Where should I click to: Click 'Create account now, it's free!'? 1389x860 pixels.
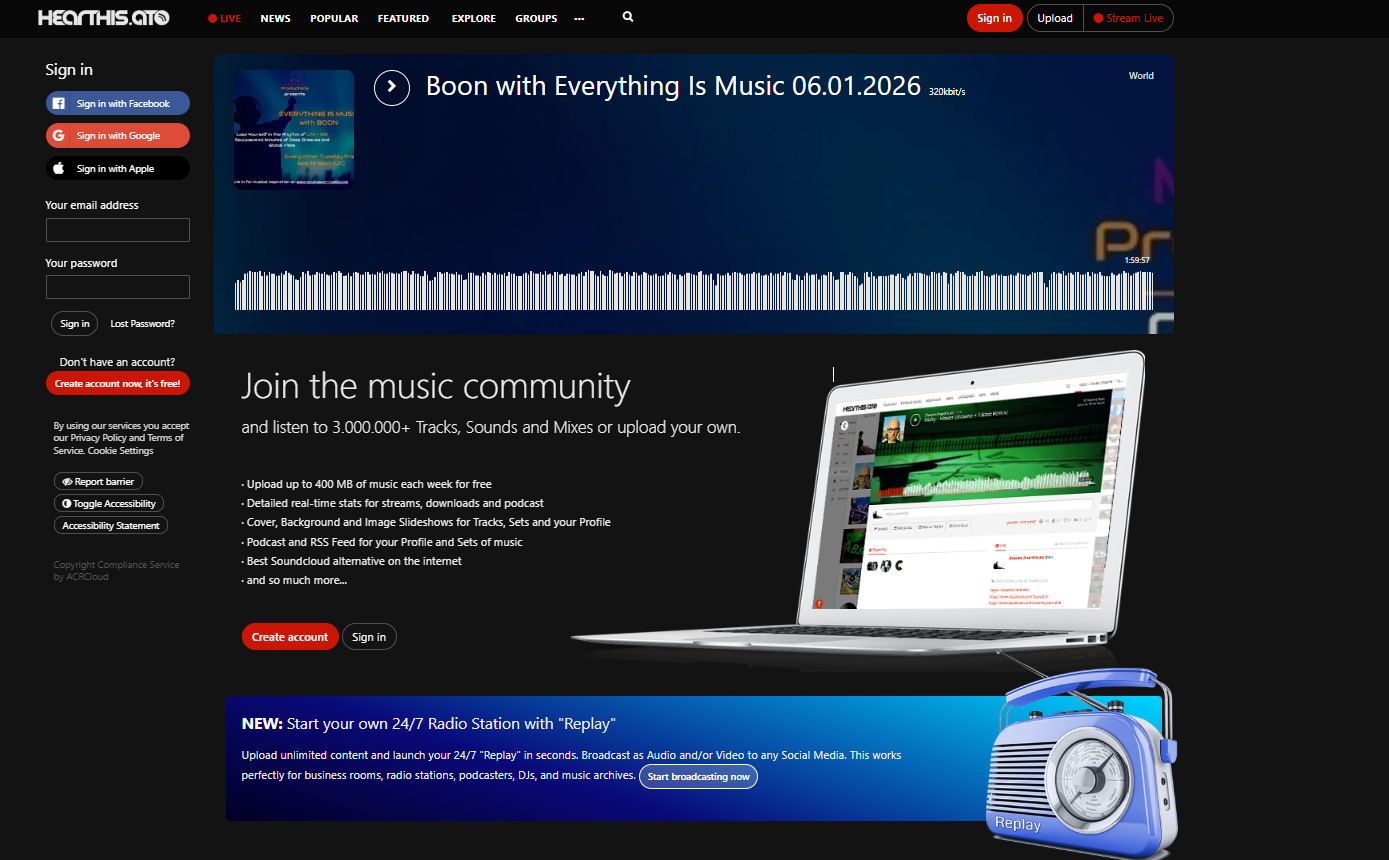pyautogui.click(x=117, y=383)
